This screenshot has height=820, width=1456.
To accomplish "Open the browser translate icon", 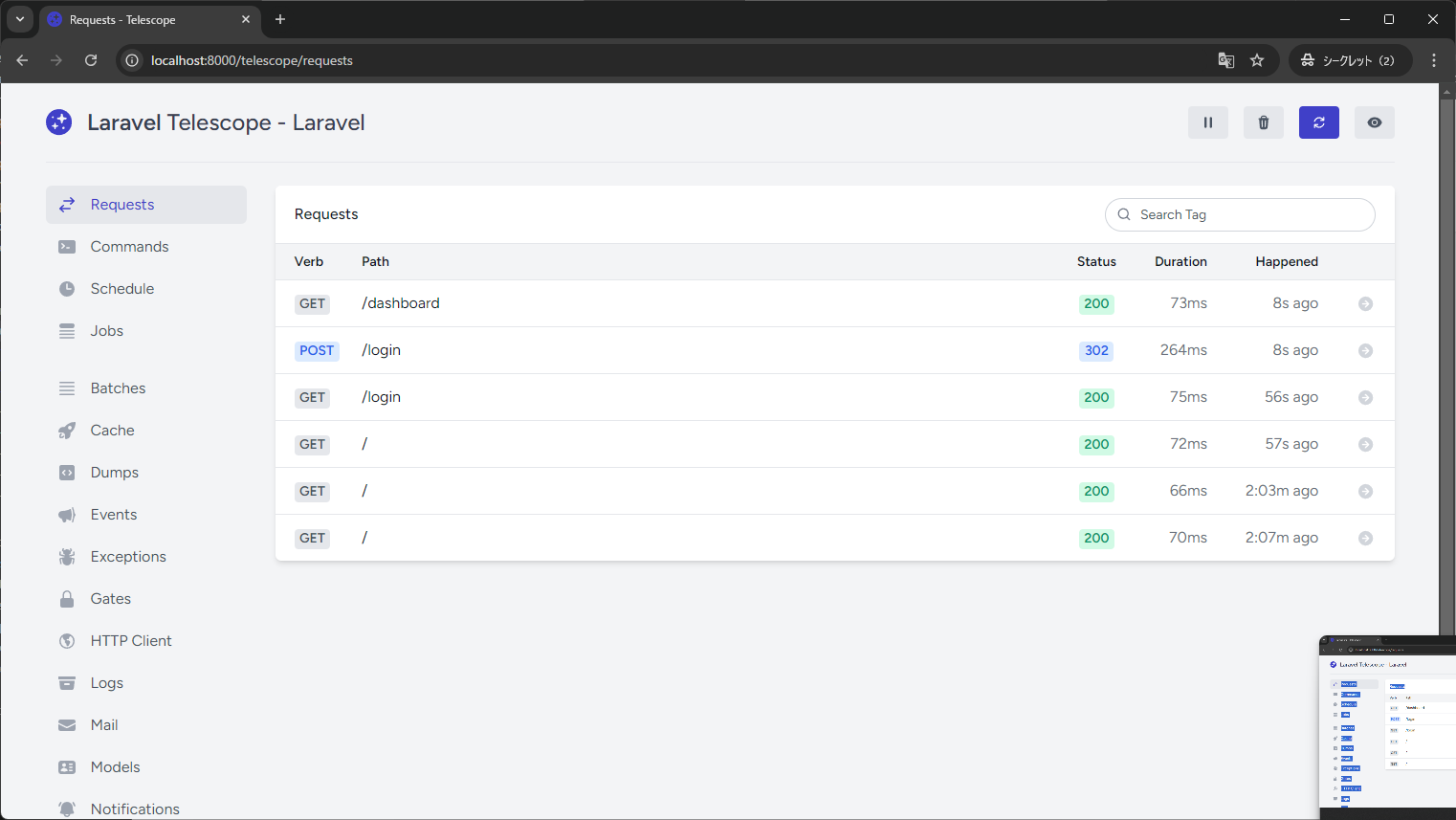I will pos(1226,60).
